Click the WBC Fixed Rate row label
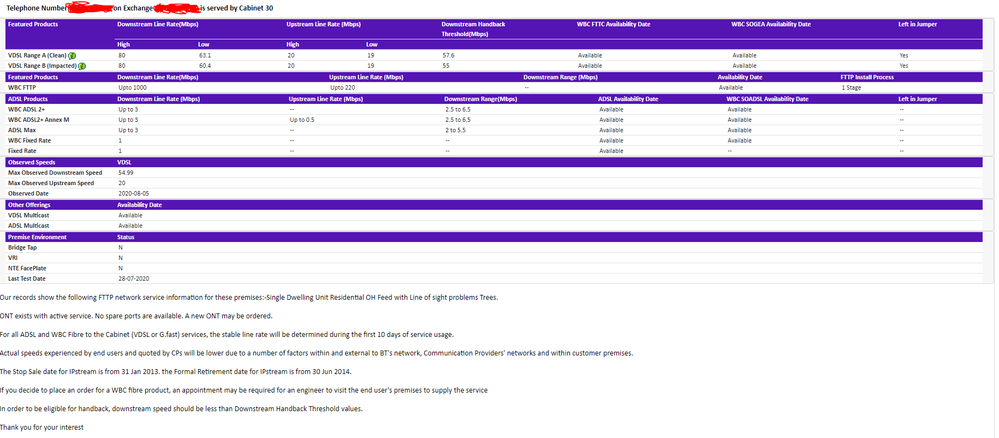 pyautogui.click(x=30, y=141)
